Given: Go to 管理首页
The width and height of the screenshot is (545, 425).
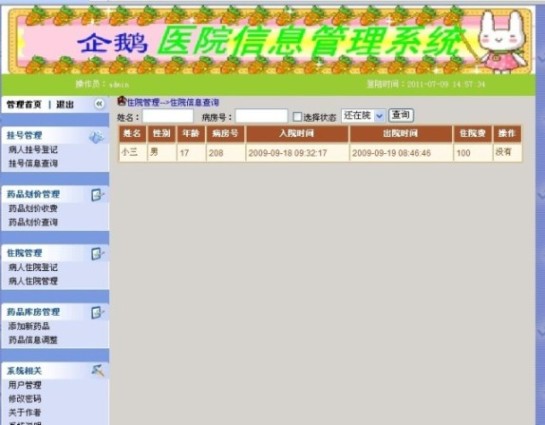Looking at the screenshot, I should point(24,104).
